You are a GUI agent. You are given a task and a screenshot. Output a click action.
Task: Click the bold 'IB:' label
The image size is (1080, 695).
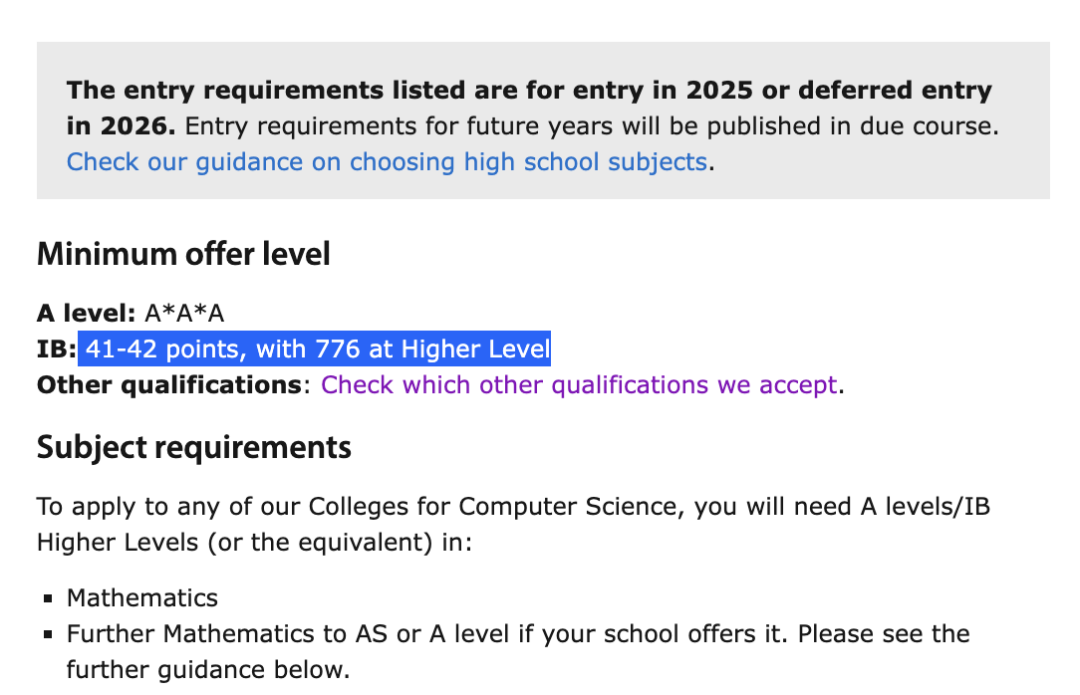(56, 349)
